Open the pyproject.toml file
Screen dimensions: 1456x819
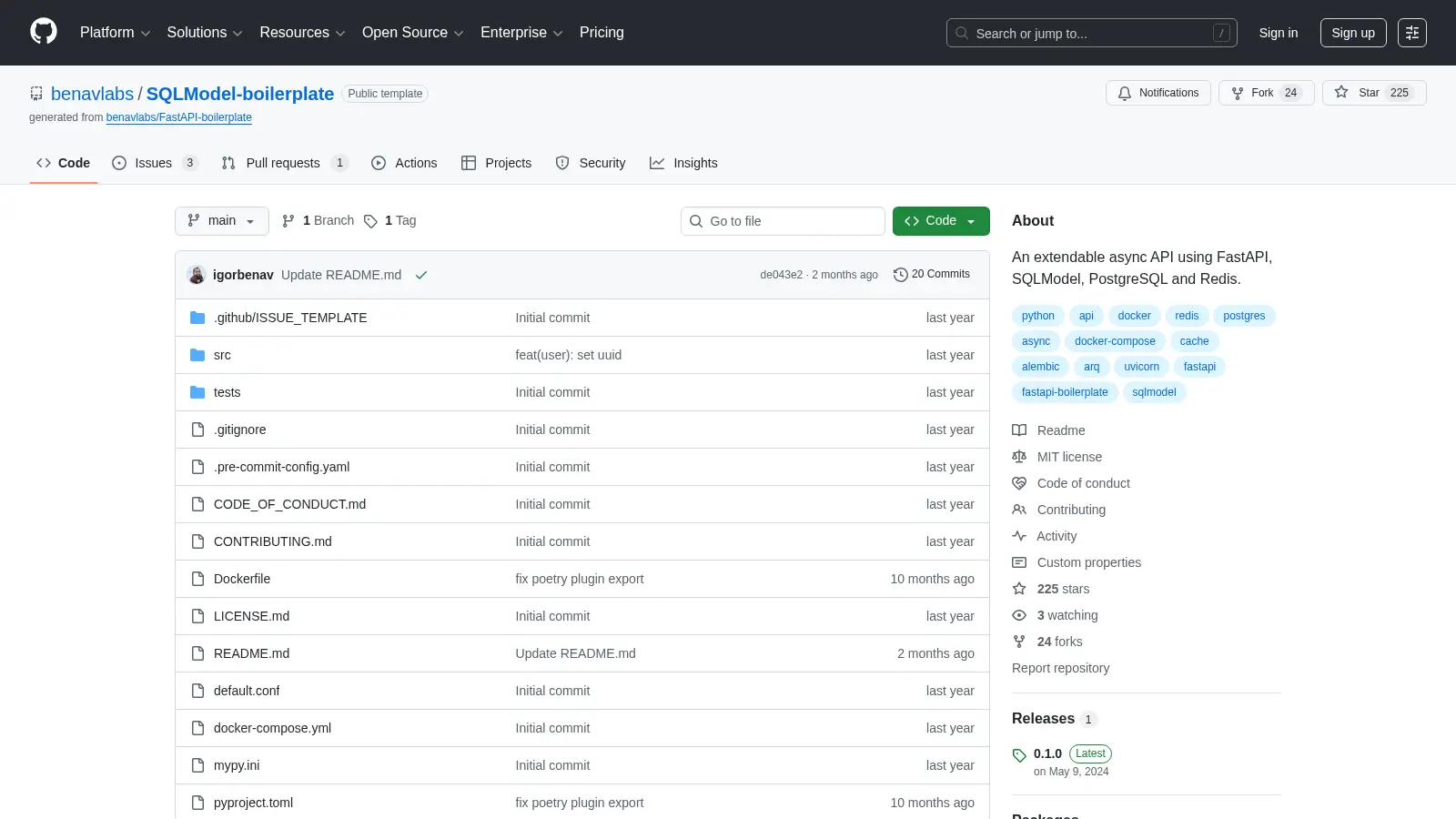coord(253,803)
